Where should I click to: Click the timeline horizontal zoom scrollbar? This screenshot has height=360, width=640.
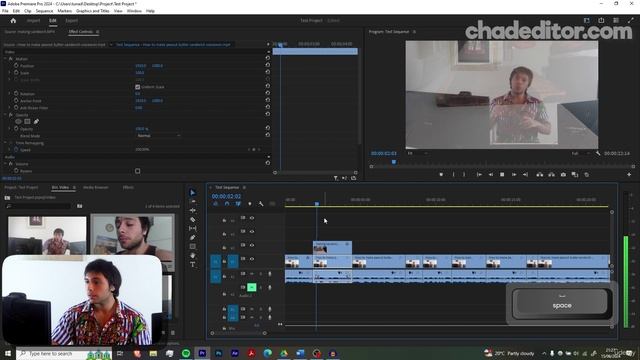238,333
